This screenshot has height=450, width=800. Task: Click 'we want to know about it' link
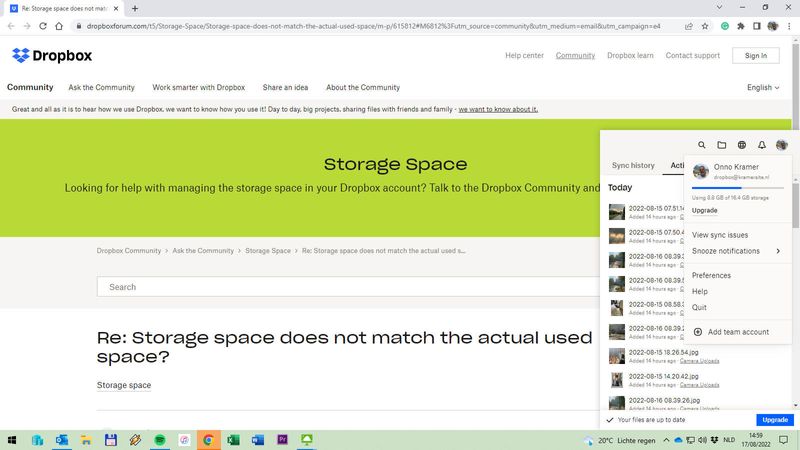(498, 109)
